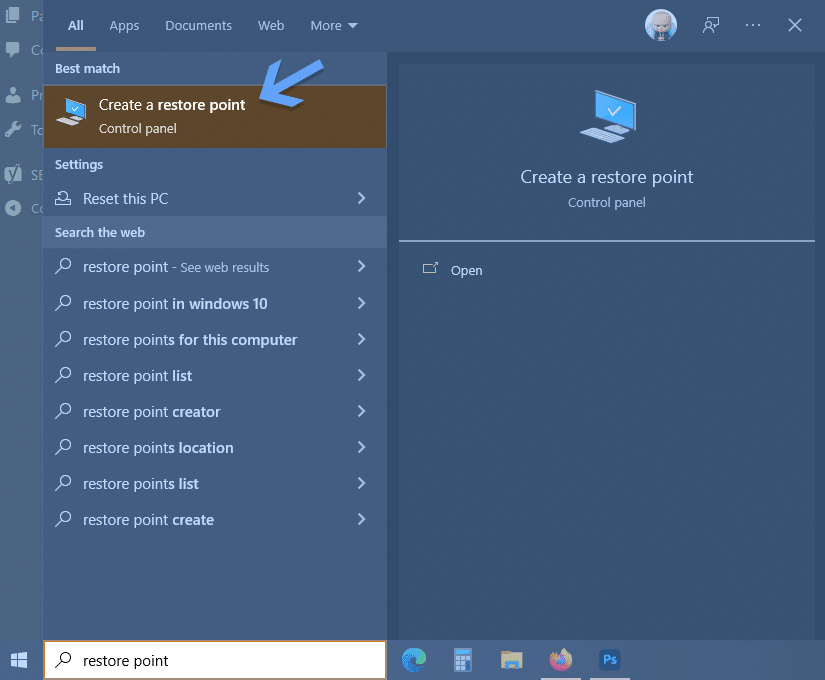The image size is (825, 680).
Task: Open File Explorer from the taskbar
Action: point(511,659)
